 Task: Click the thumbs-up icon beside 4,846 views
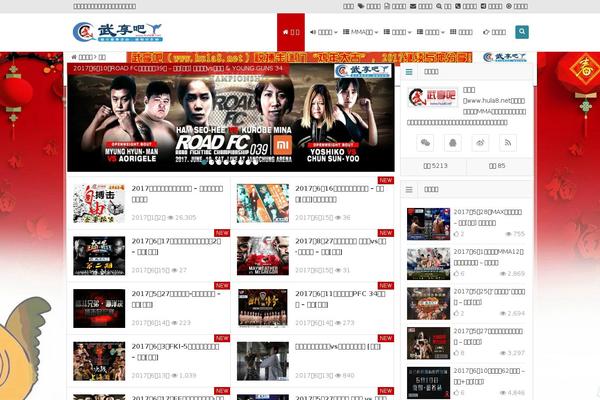(x=456, y=393)
